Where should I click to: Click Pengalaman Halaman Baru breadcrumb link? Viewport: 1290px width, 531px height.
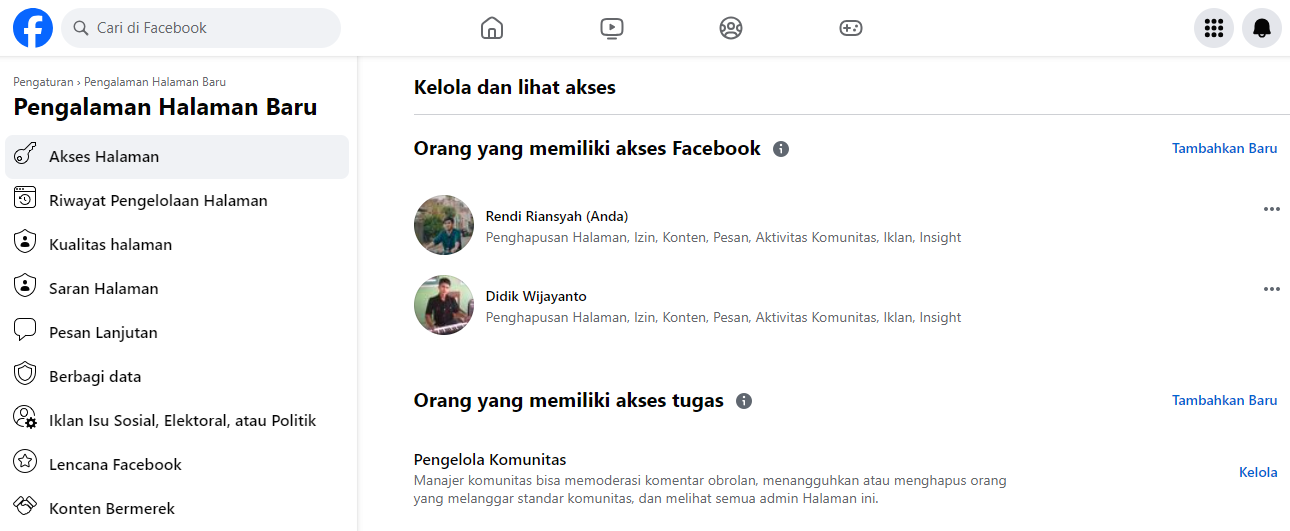155,82
